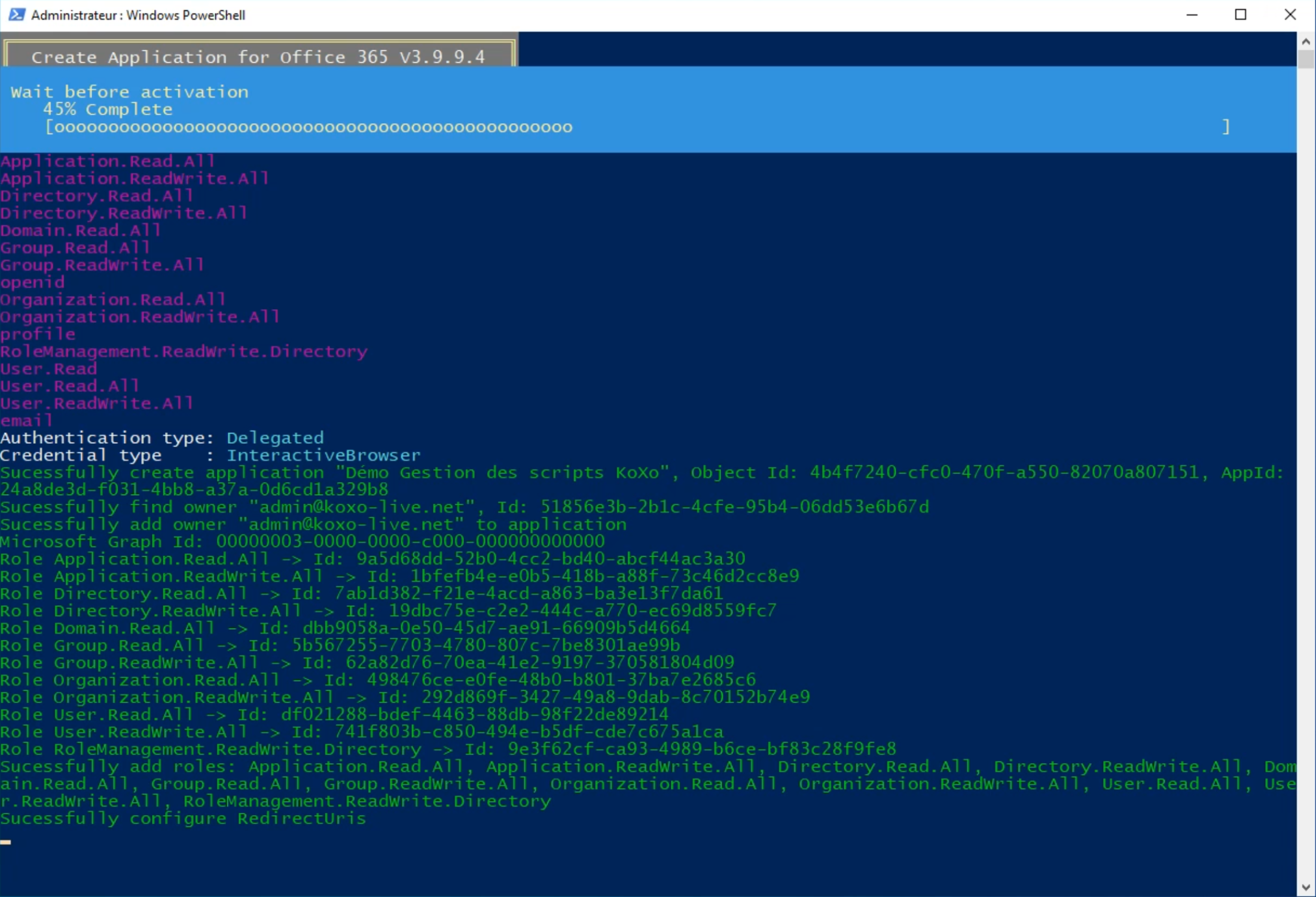Click the '45% Complete' text
This screenshot has width=1316, height=897.
point(108,109)
